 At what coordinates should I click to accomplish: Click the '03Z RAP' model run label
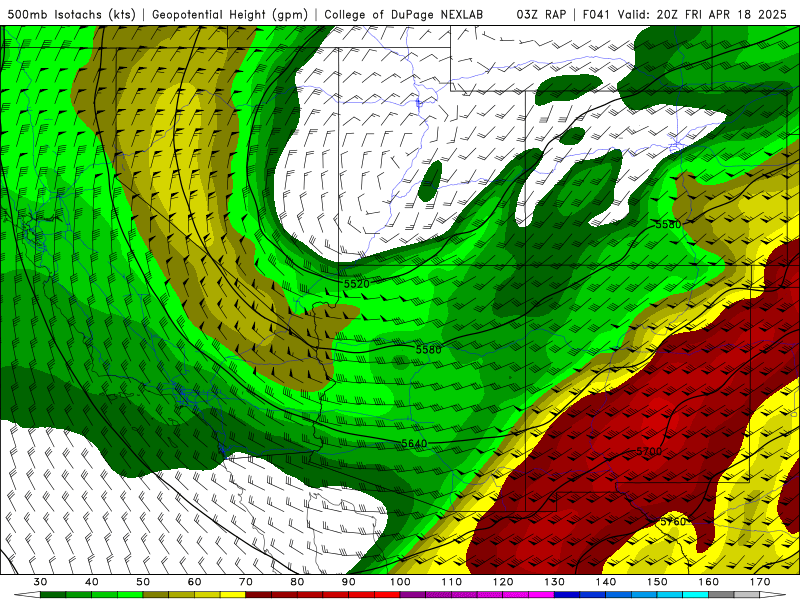[x=541, y=14]
